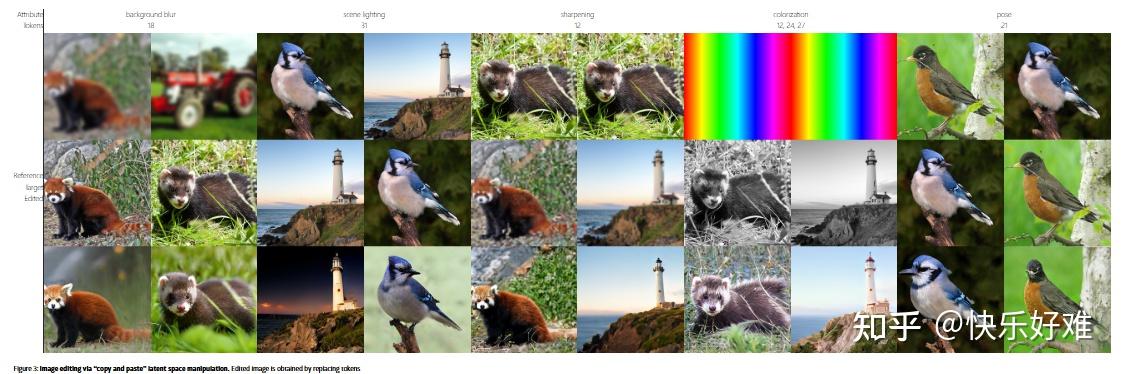Click the lighthouse at night image

click(x=311, y=299)
